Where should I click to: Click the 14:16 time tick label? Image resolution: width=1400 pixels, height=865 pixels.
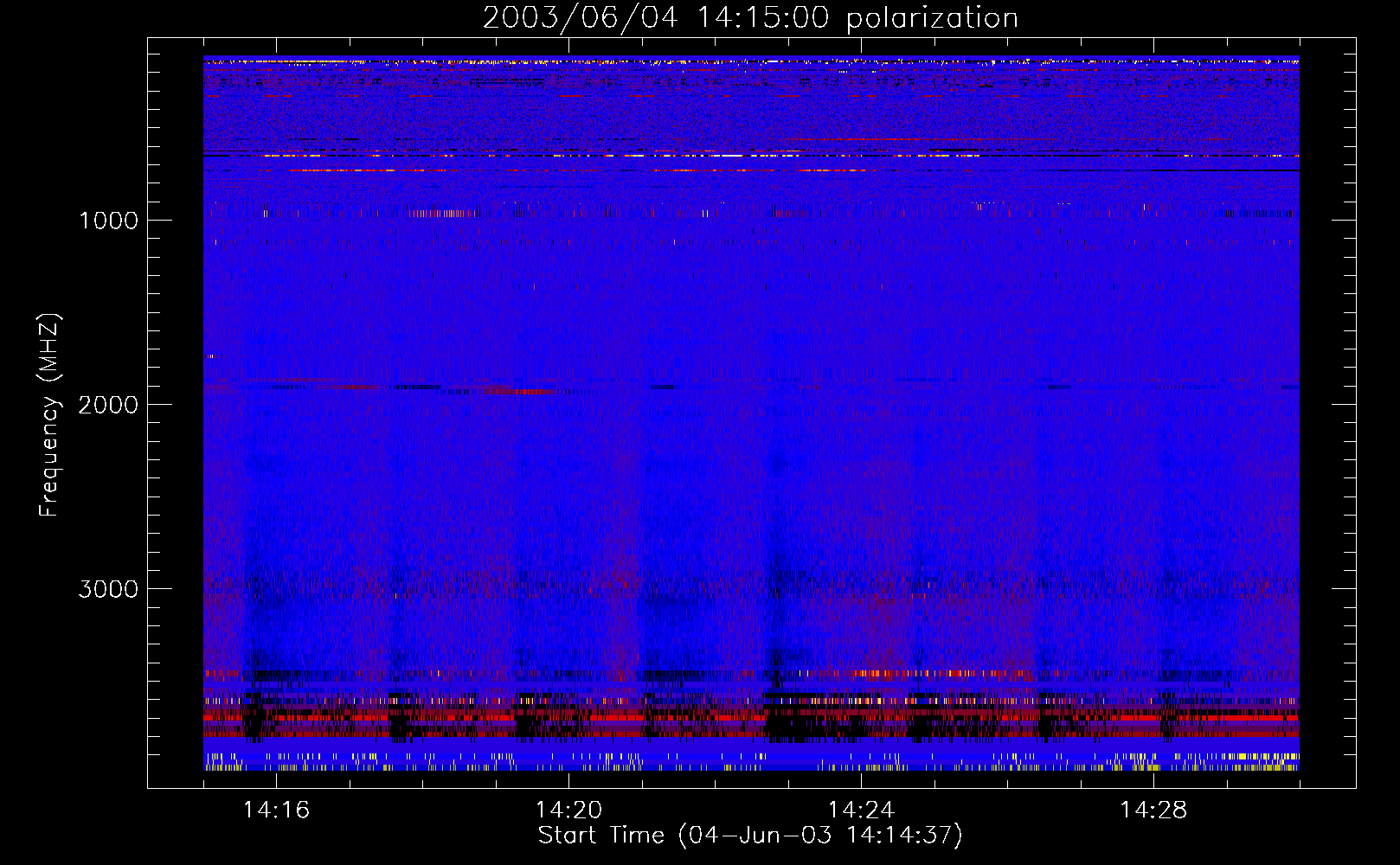click(276, 810)
